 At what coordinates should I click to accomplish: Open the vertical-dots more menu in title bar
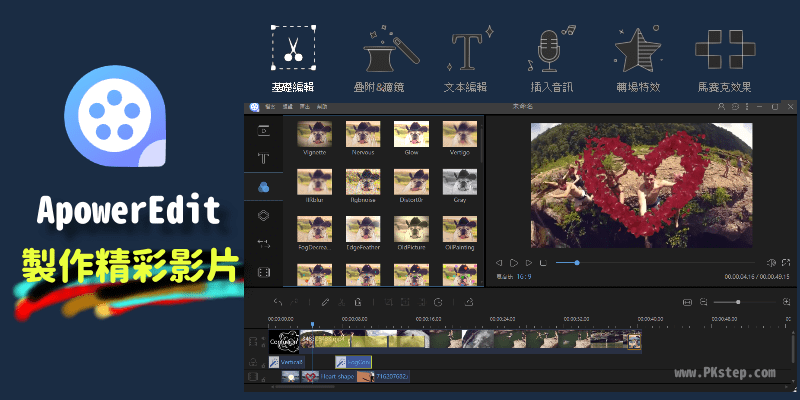747,107
